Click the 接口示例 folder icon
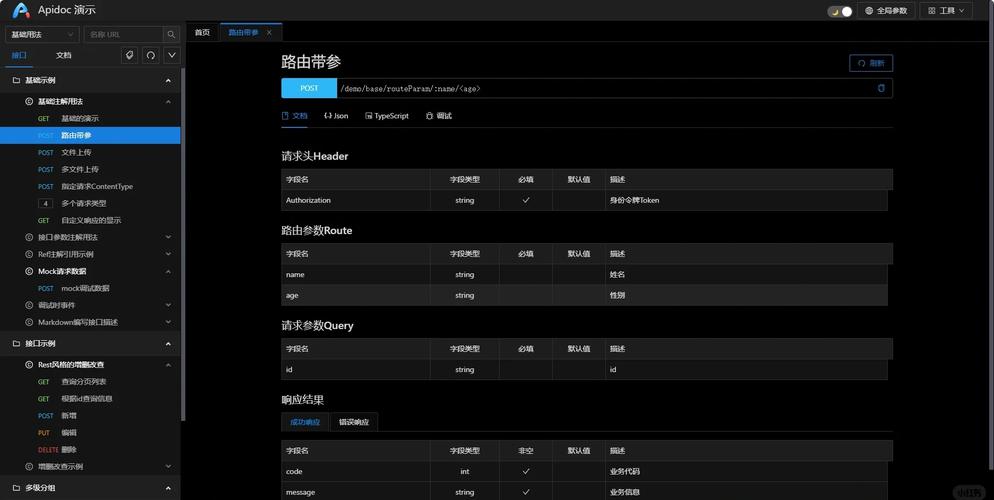Image resolution: width=994 pixels, height=500 pixels. 16,343
